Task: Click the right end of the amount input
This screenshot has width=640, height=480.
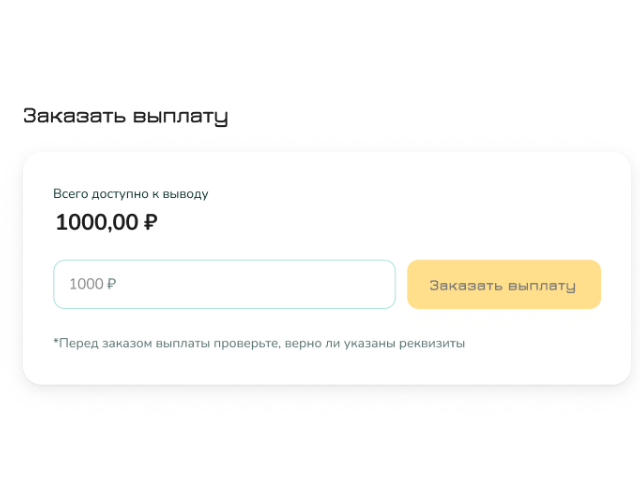Action: tap(375, 284)
